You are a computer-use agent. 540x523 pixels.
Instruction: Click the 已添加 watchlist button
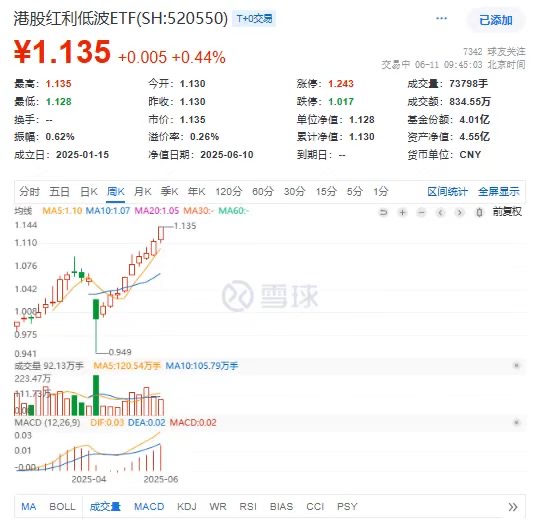[496, 20]
